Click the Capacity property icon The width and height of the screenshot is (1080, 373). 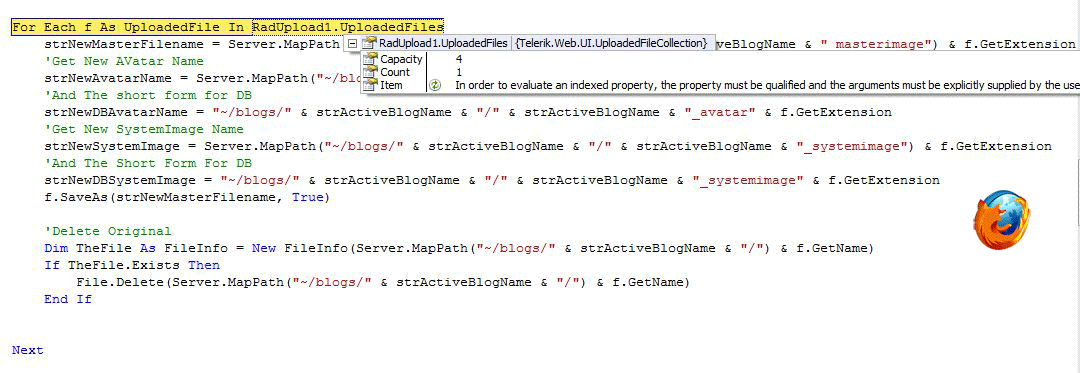coord(370,59)
